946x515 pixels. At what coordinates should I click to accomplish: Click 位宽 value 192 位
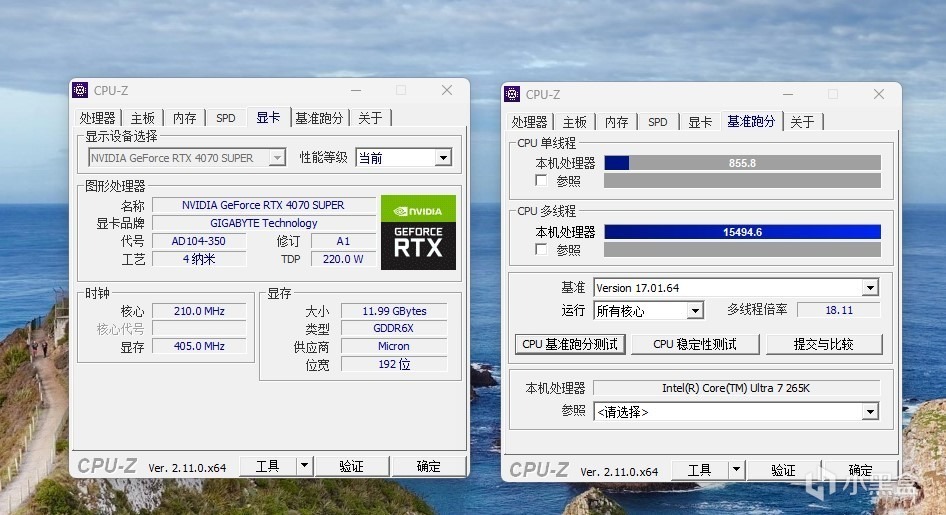pyautogui.click(x=394, y=364)
